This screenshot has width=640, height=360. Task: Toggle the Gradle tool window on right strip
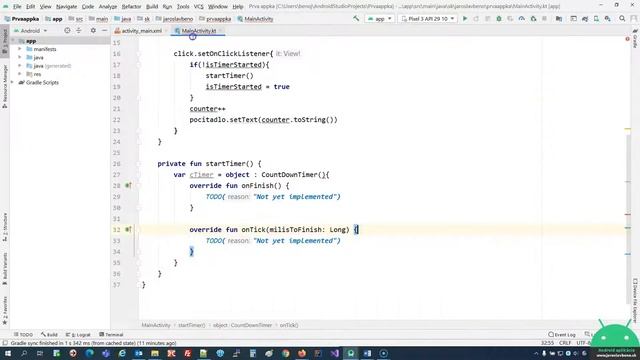[636, 38]
